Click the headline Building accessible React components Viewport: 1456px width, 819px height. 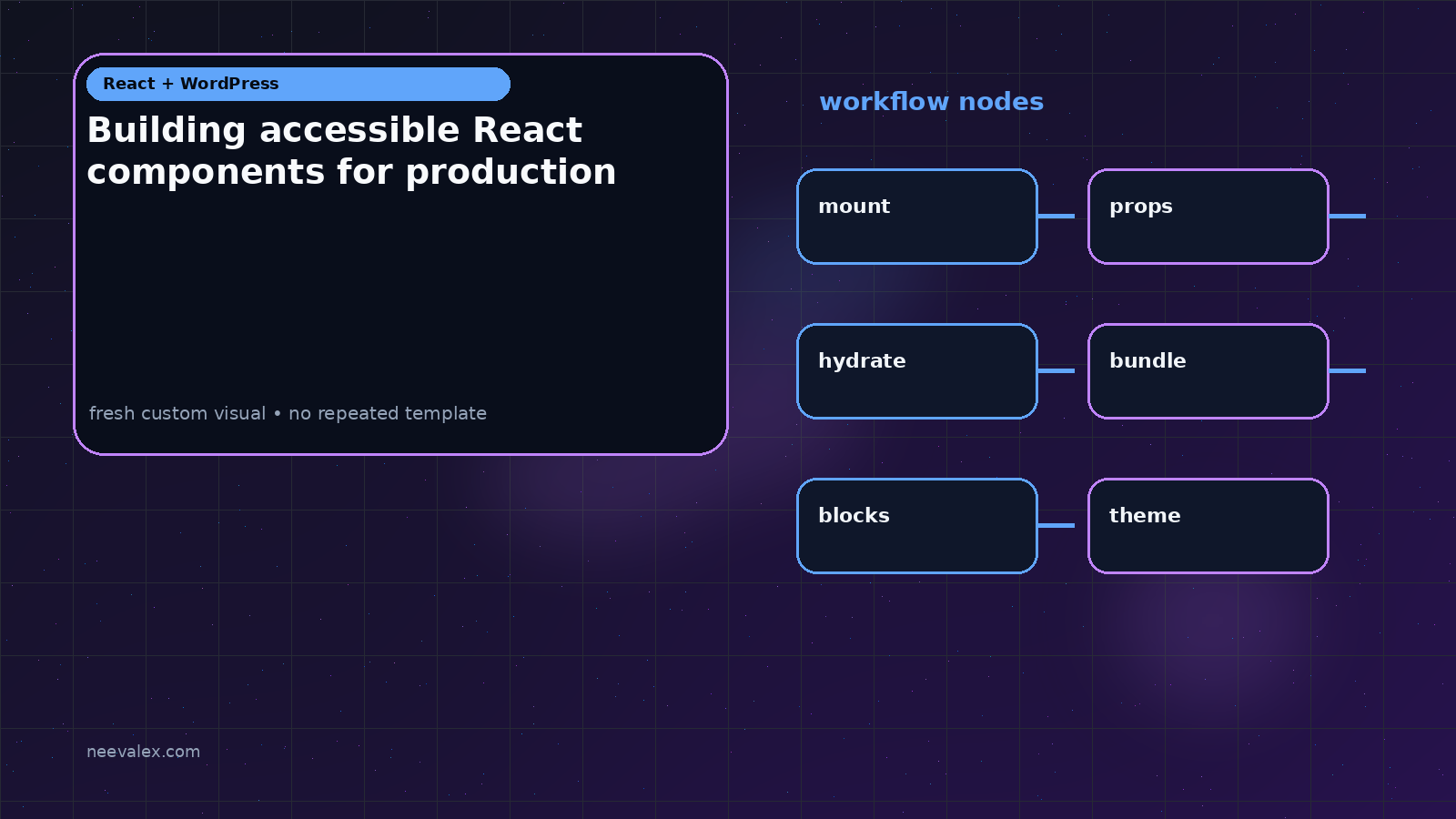pyautogui.click(x=351, y=151)
